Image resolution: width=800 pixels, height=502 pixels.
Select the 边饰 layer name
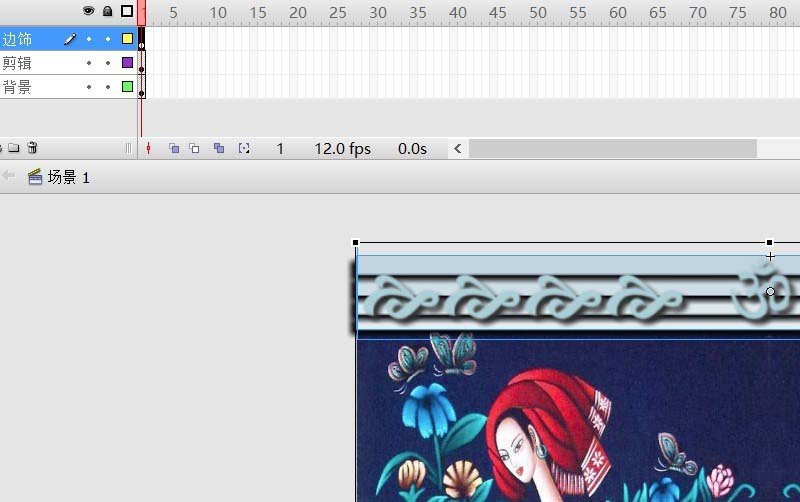[x=17, y=39]
